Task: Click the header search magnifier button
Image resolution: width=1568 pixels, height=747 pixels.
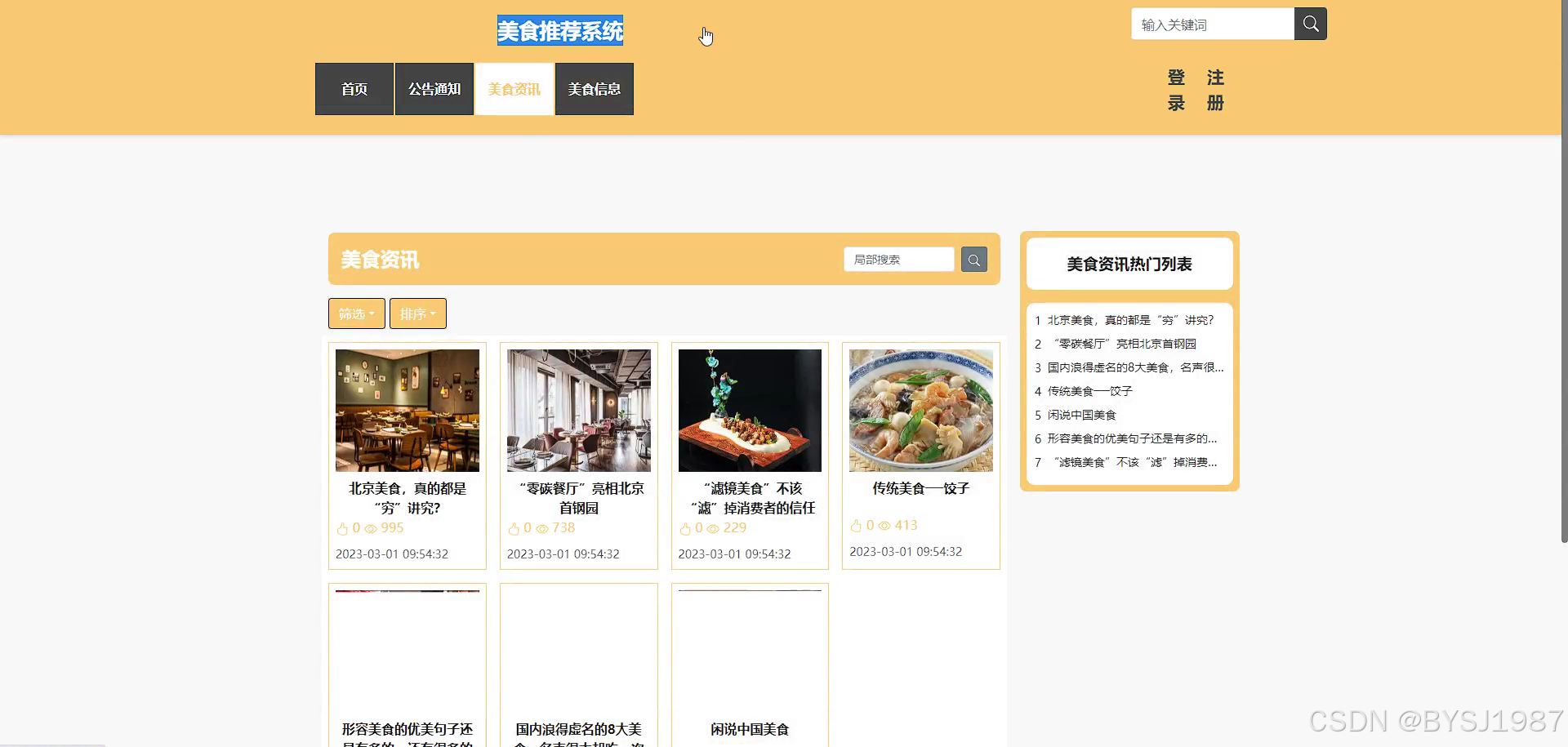Action: coord(1310,24)
